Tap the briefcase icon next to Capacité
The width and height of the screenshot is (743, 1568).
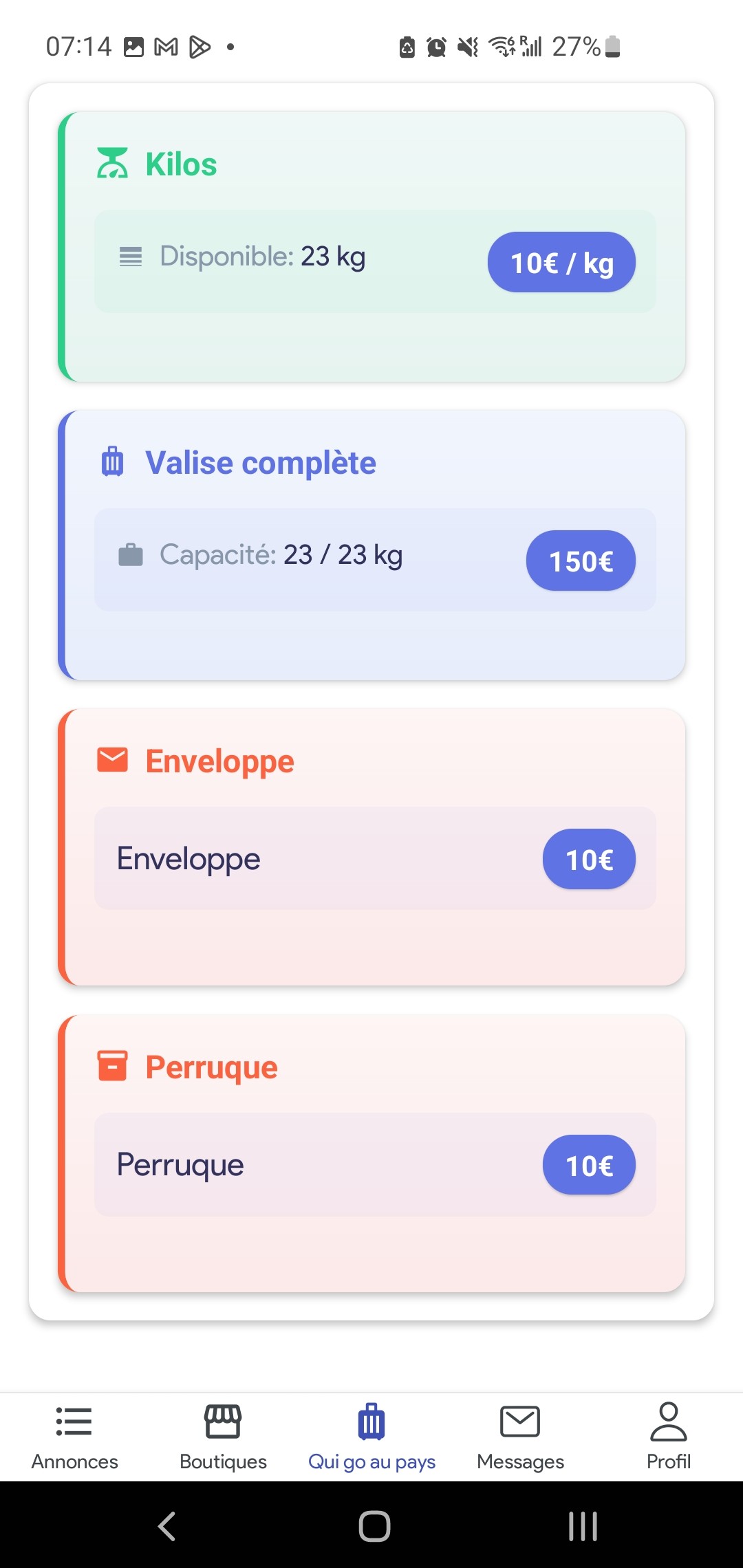click(x=131, y=554)
